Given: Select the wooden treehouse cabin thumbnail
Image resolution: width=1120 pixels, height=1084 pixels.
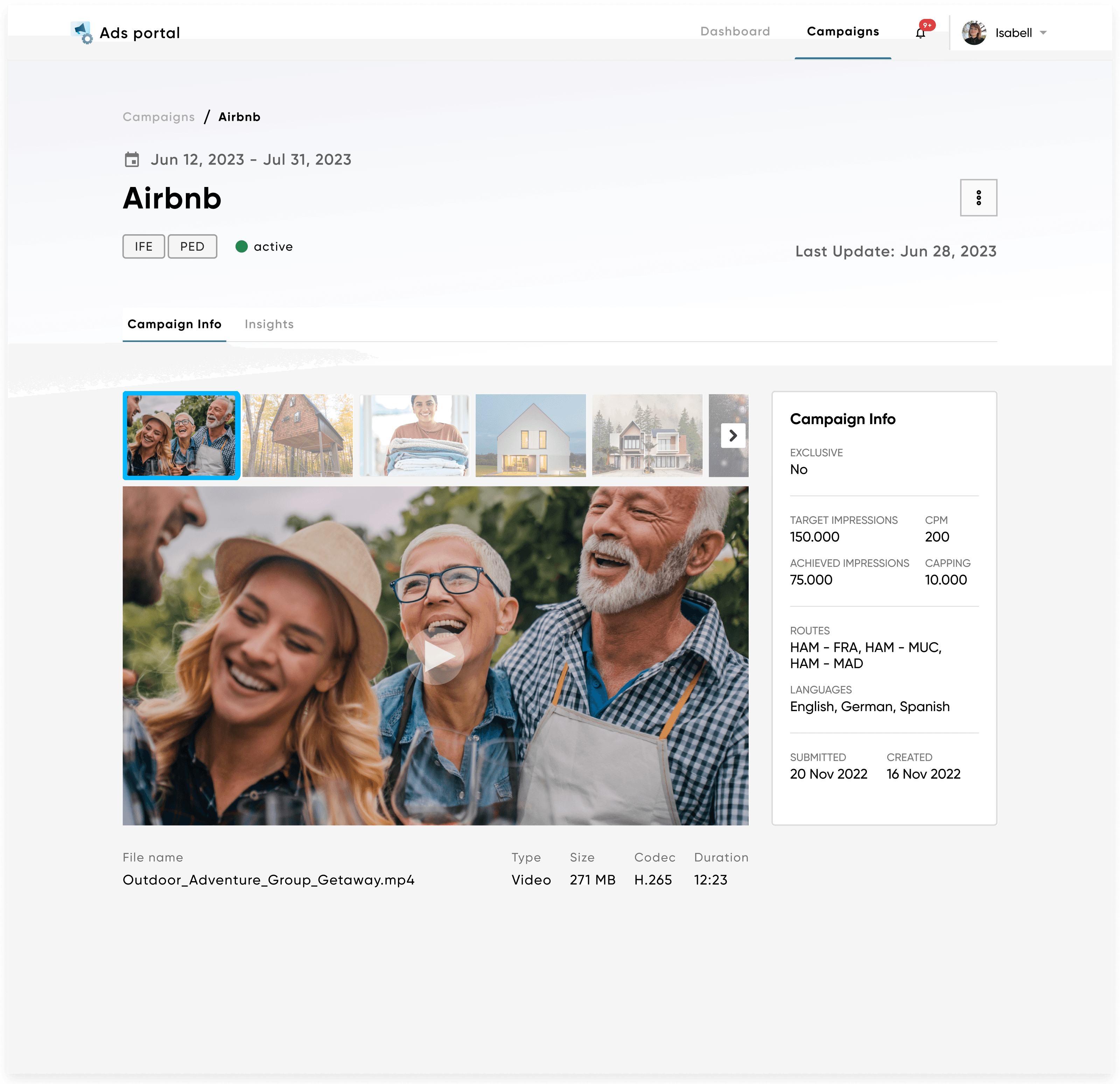Looking at the screenshot, I should [298, 435].
